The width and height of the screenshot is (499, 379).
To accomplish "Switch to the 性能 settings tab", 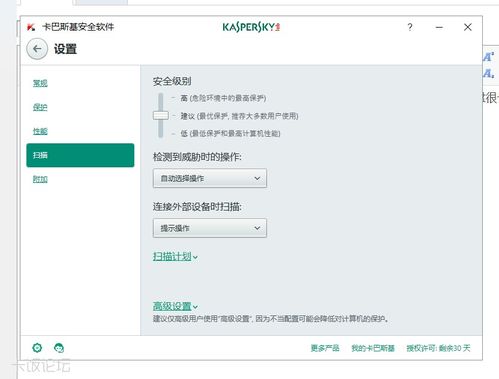I will coord(40,131).
